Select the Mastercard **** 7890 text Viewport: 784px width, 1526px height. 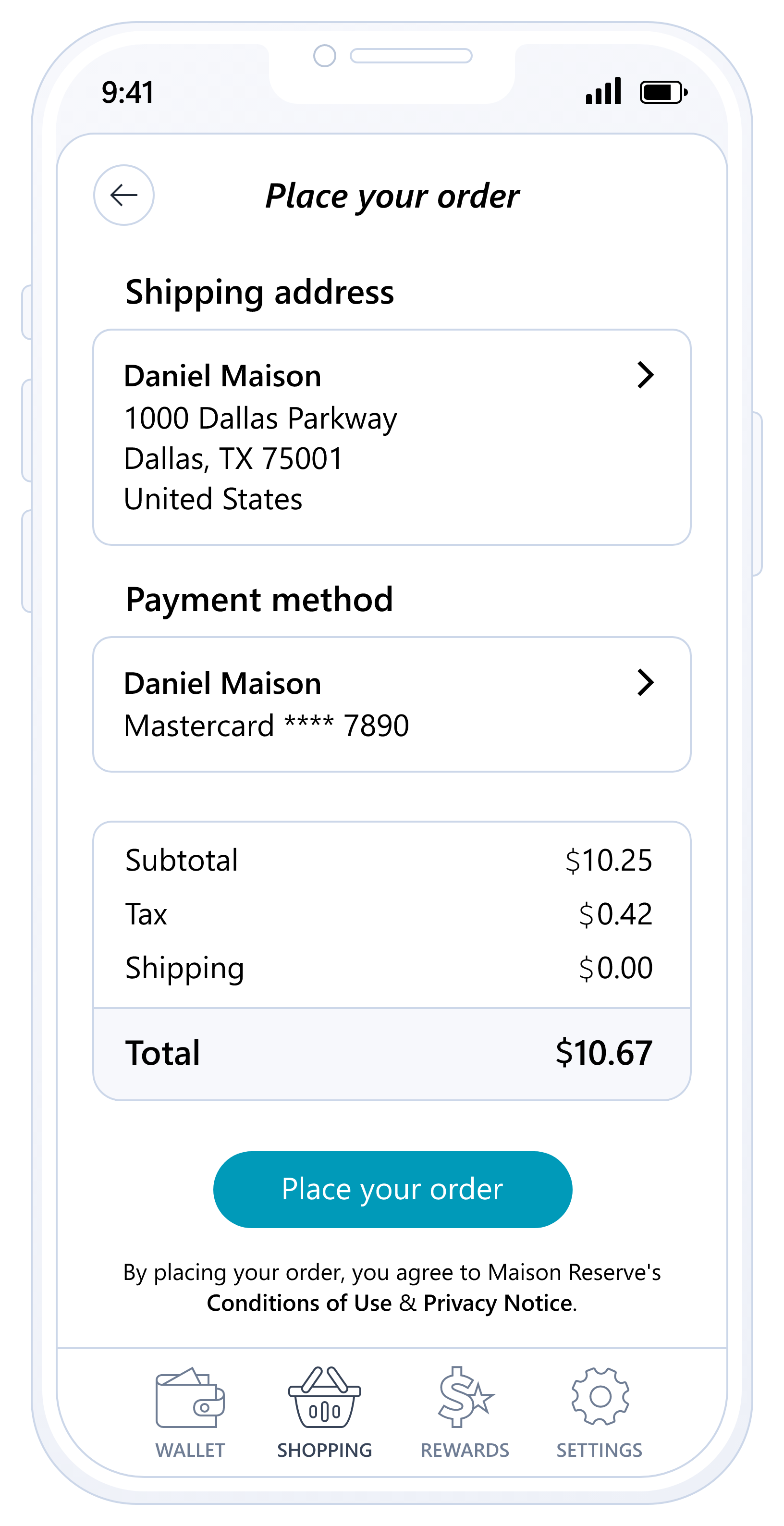coord(267,726)
